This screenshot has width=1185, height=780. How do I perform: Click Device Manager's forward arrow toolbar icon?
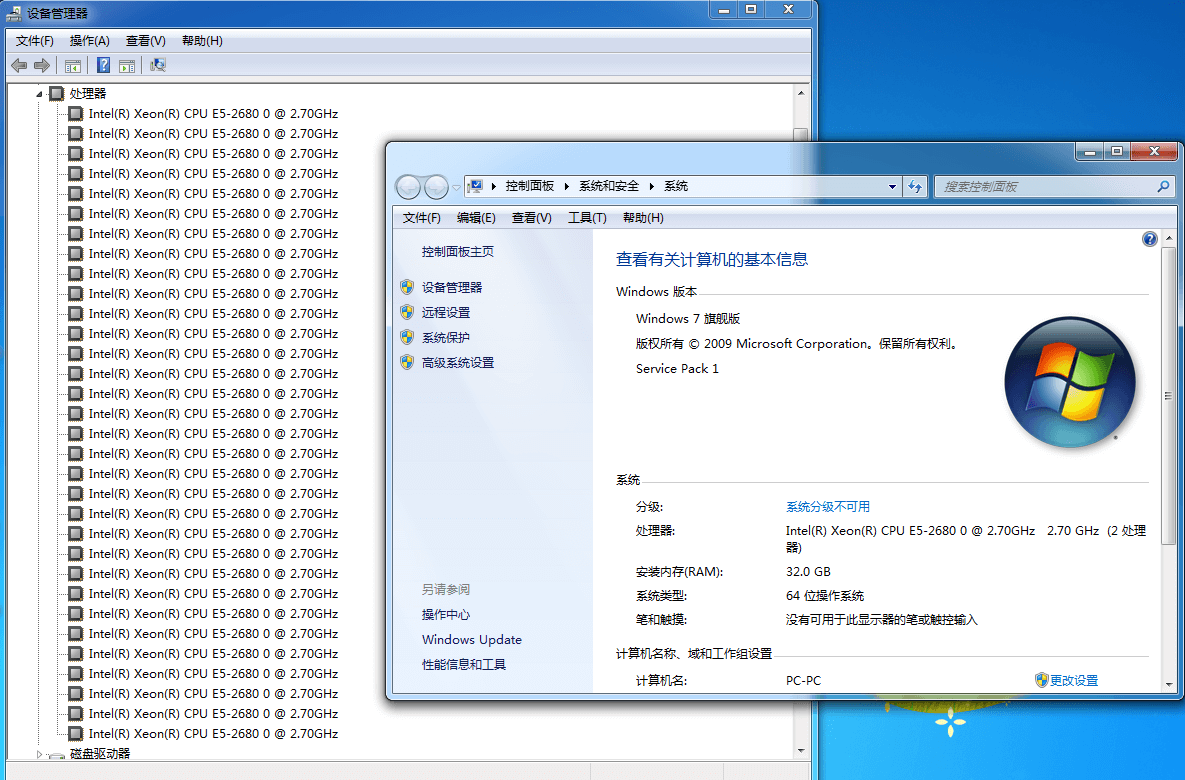[42, 66]
